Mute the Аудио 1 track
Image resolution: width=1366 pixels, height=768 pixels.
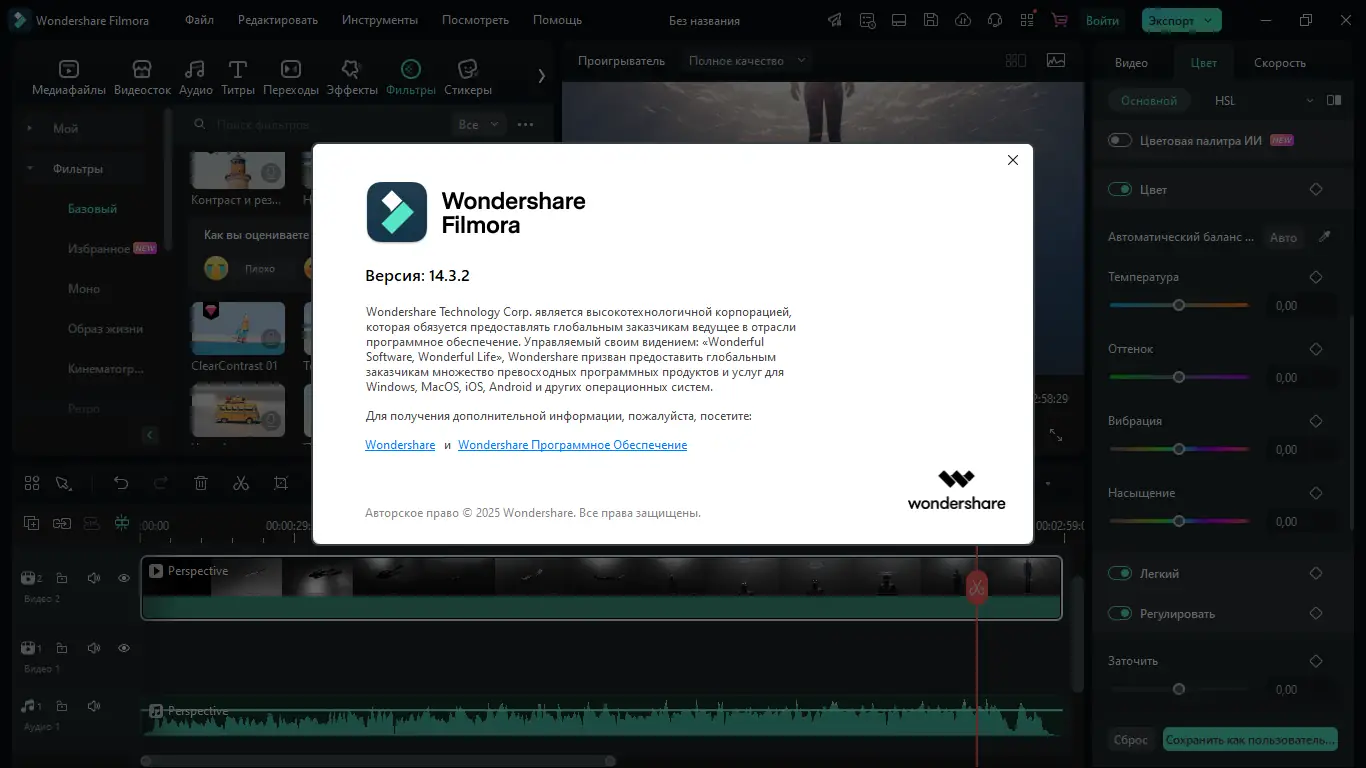click(x=93, y=706)
